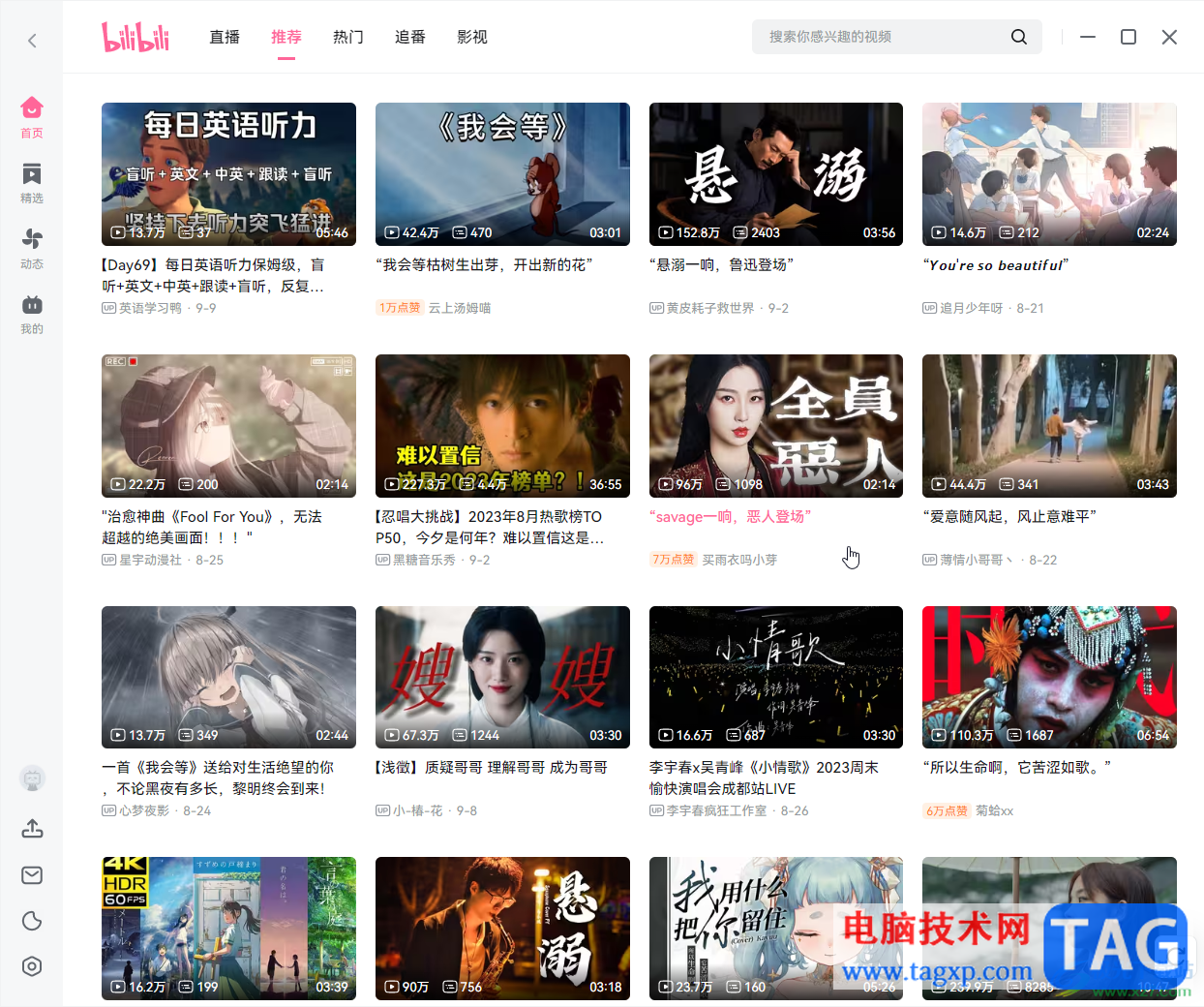Open uploader 薄情小哥哥丶
Viewport: 1204px width, 1007px height.
tap(978, 560)
